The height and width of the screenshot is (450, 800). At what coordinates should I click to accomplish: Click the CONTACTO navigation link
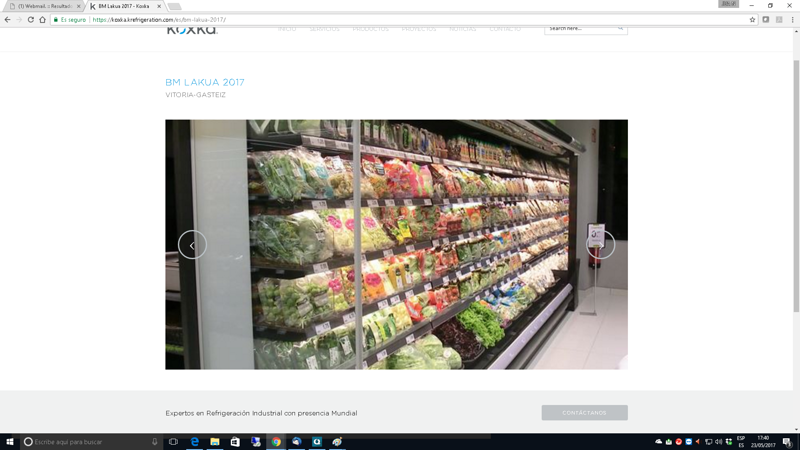pyautogui.click(x=505, y=29)
